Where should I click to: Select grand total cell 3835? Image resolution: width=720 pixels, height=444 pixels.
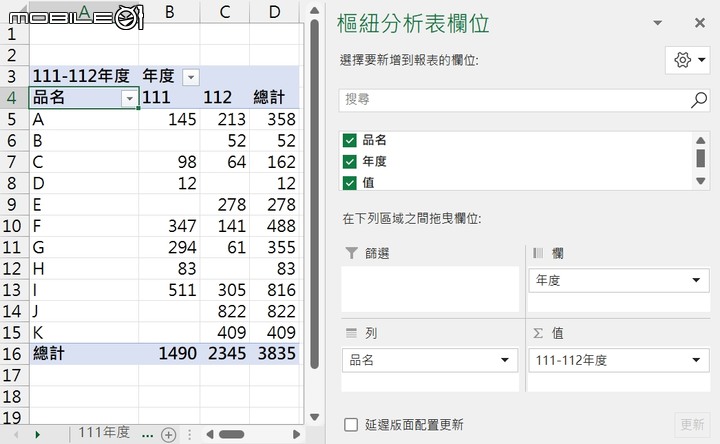(275, 354)
